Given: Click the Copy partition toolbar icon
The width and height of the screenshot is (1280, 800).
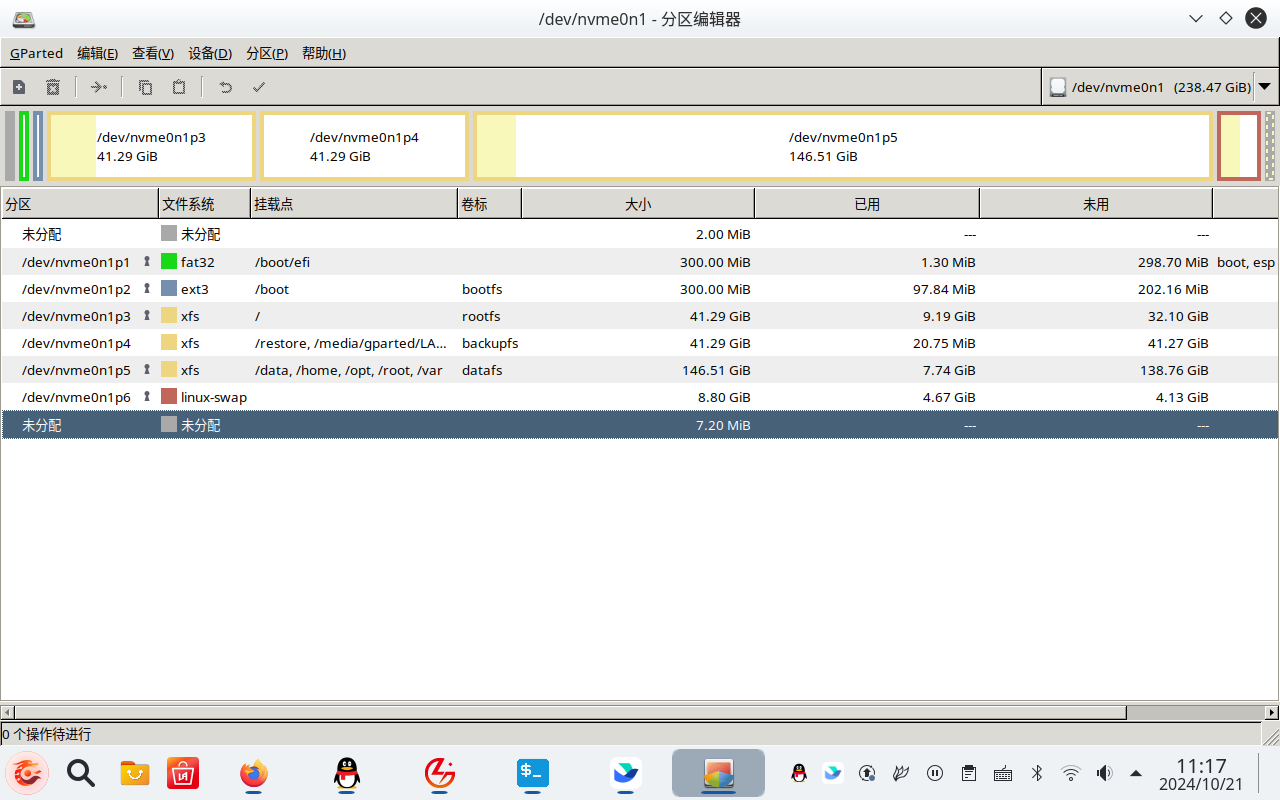Looking at the screenshot, I should coord(145,87).
